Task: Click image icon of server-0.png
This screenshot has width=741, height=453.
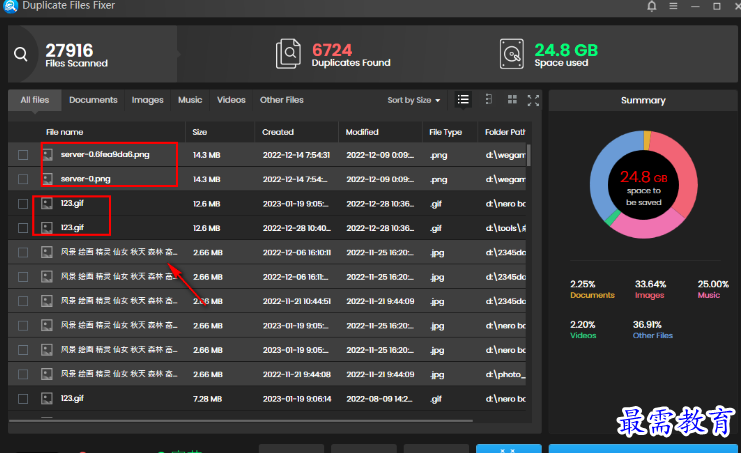Action: pos(47,179)
